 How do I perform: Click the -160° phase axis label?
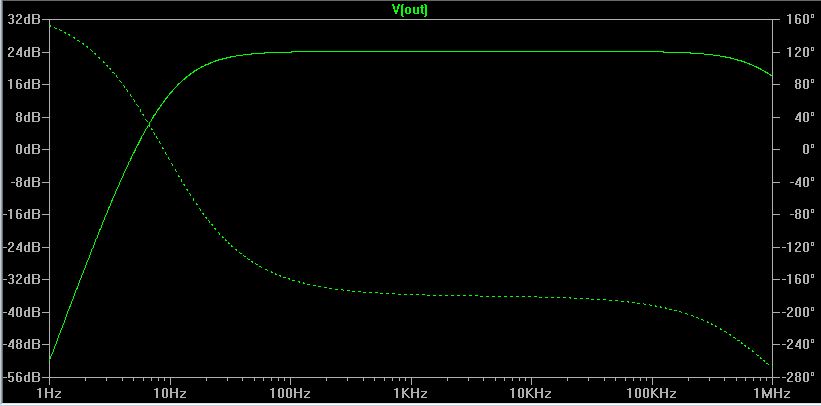[x=799, y=280]
